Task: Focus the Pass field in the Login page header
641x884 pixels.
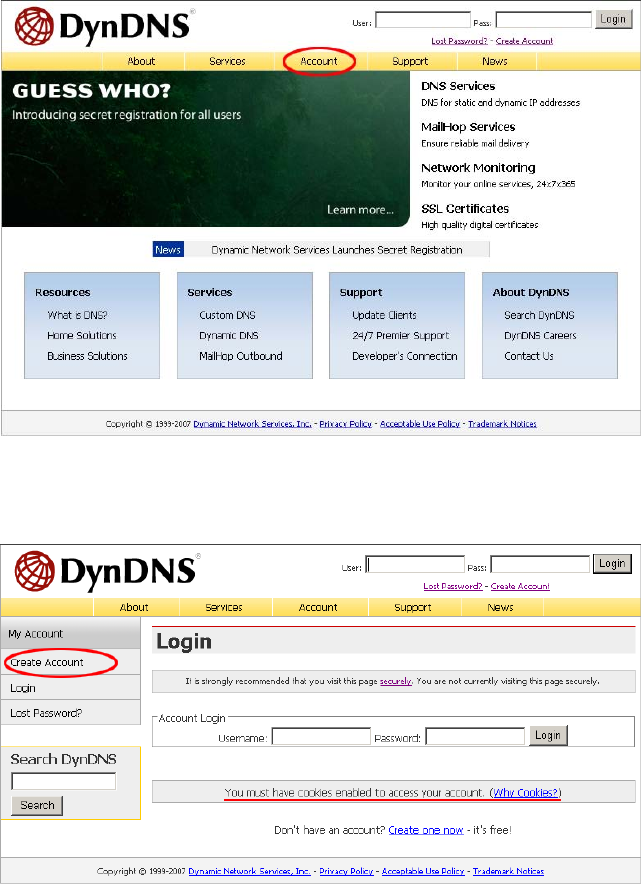Action: coord(540,564)
